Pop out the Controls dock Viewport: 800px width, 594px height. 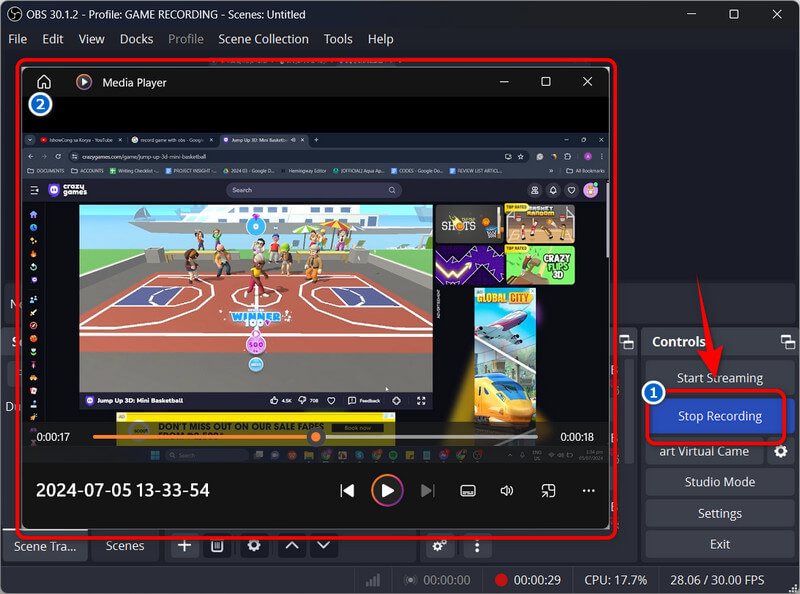tap(787, 342)
